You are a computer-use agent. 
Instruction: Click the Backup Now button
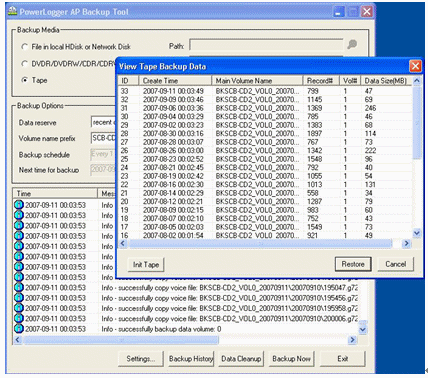click(291, 359)
